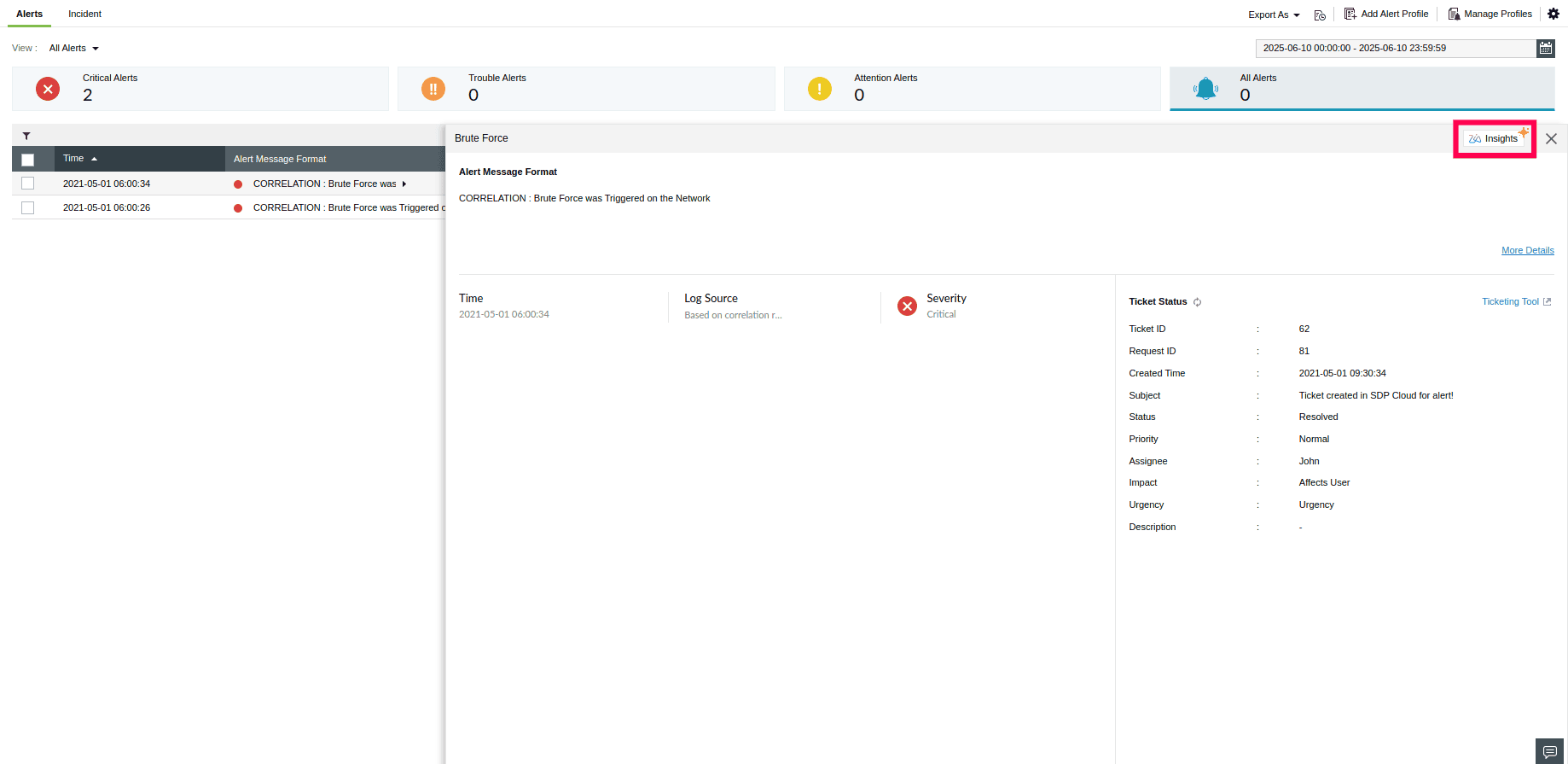Switch to the Incident tab

click(x=84, y=14)
